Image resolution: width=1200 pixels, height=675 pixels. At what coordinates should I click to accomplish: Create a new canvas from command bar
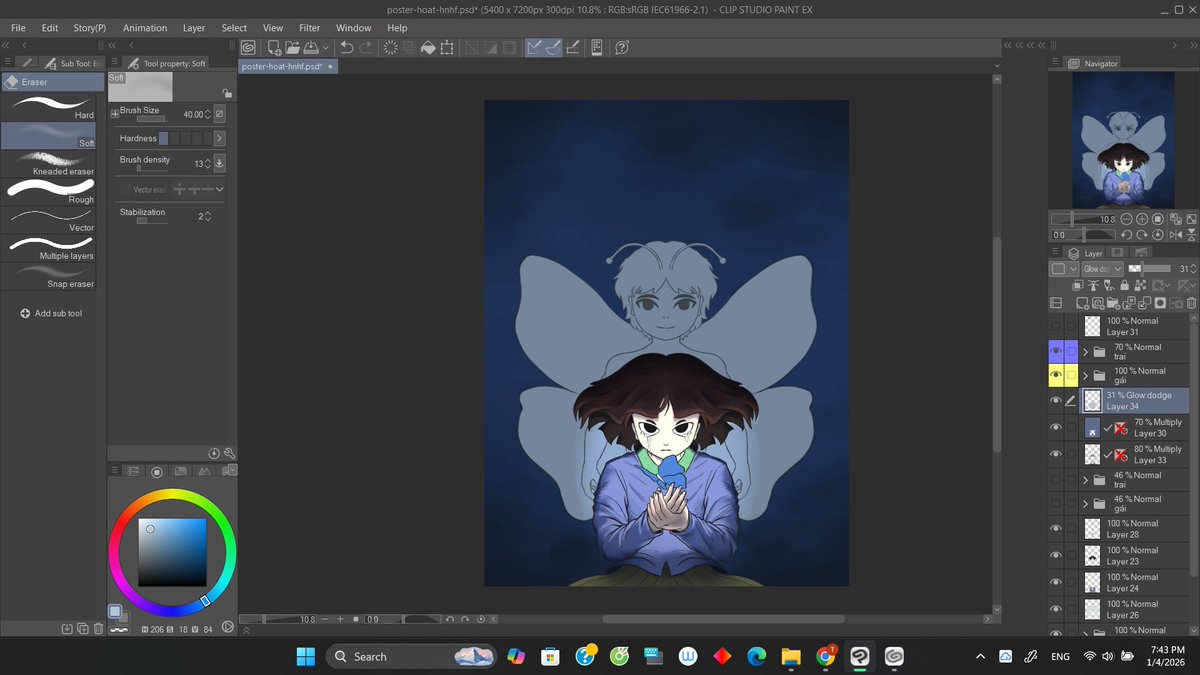pos(274,47)
